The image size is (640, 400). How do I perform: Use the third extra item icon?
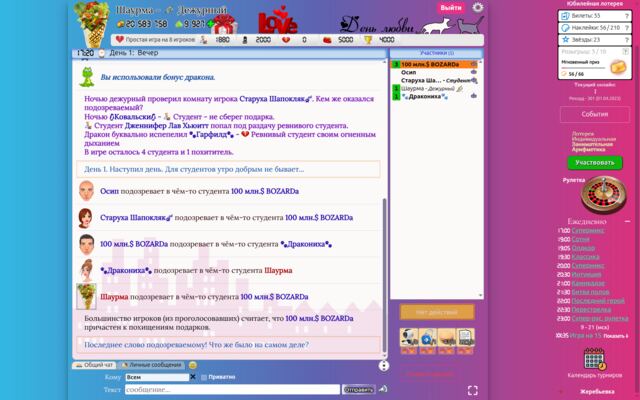(446, 338)
